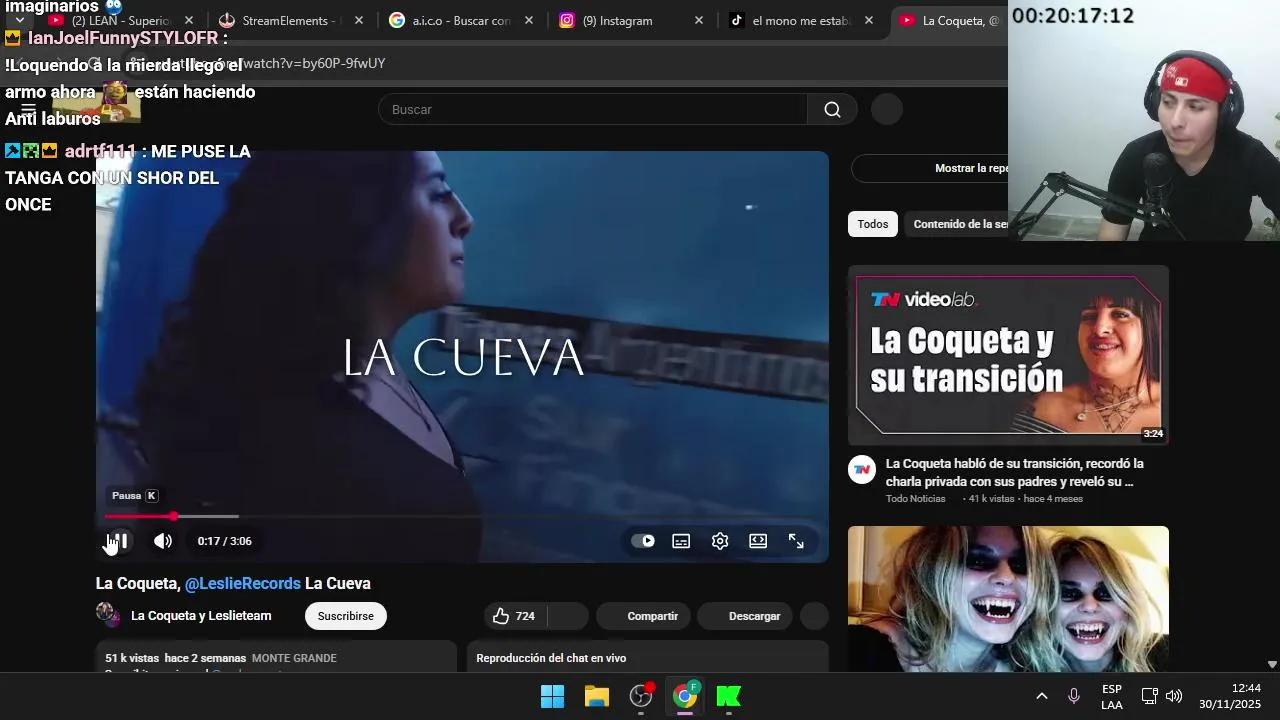Open the ESP LAA language switcher
The height and width of the screenshot is (720, 1280).
(1112, 696)
